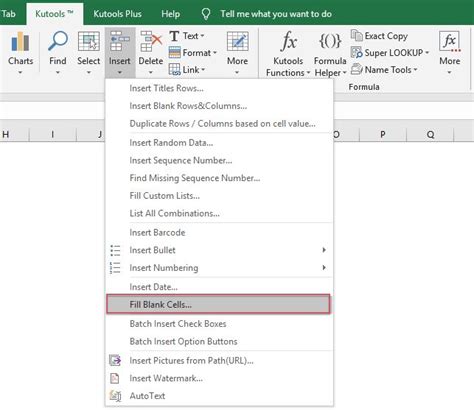Click the Select range icon
The width and height of the screenshot is (474, 410).
89,42
